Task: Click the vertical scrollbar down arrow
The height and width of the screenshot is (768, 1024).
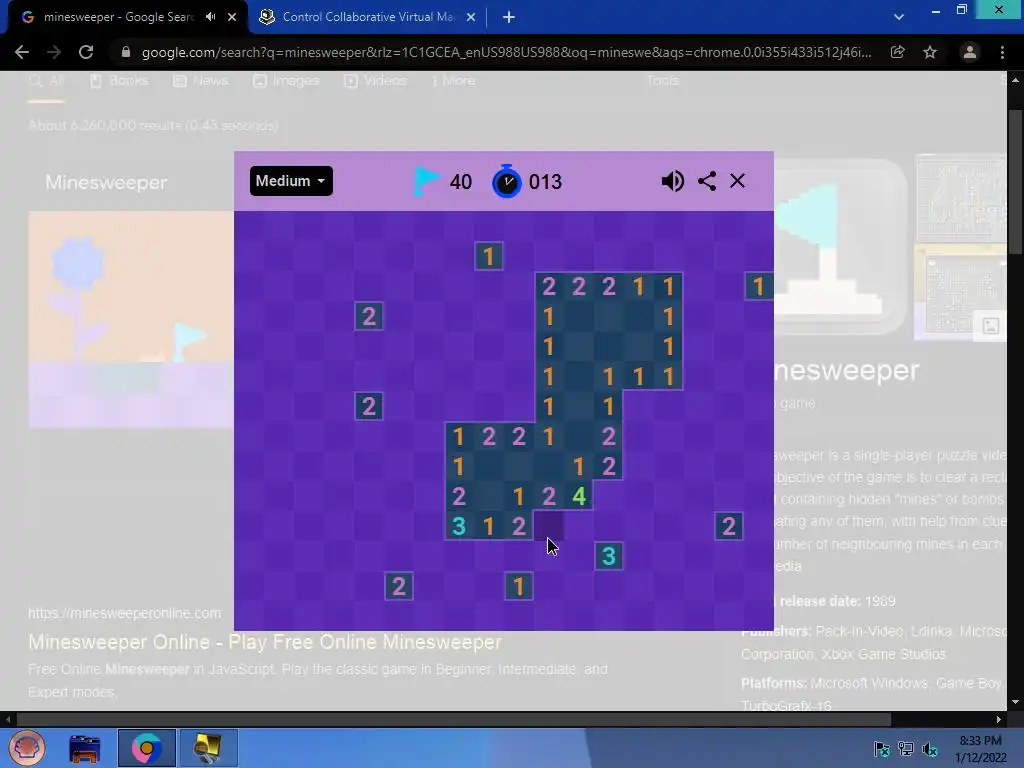Action: click(x=1015, y=703)
